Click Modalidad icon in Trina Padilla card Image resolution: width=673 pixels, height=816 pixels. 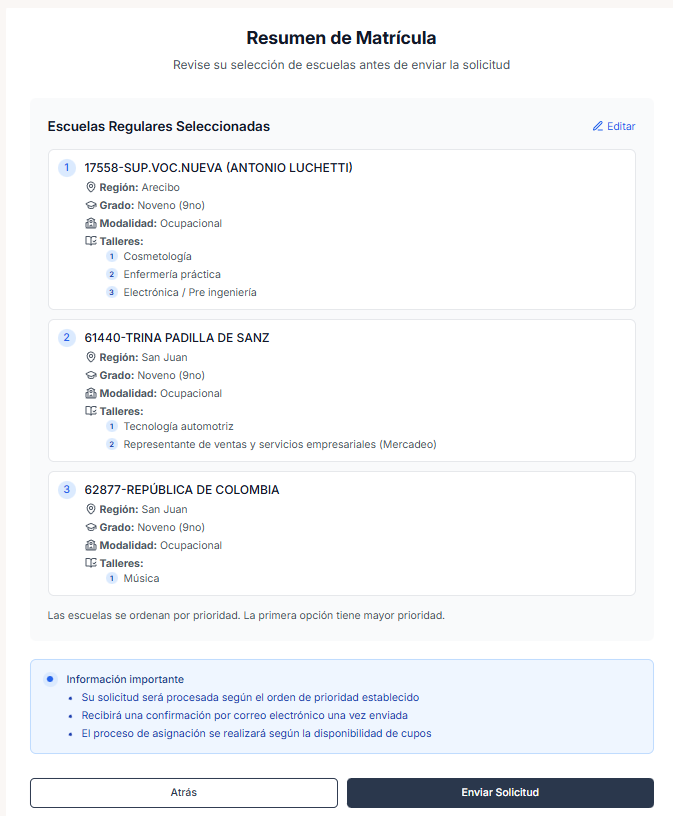(x=91, y=393)
